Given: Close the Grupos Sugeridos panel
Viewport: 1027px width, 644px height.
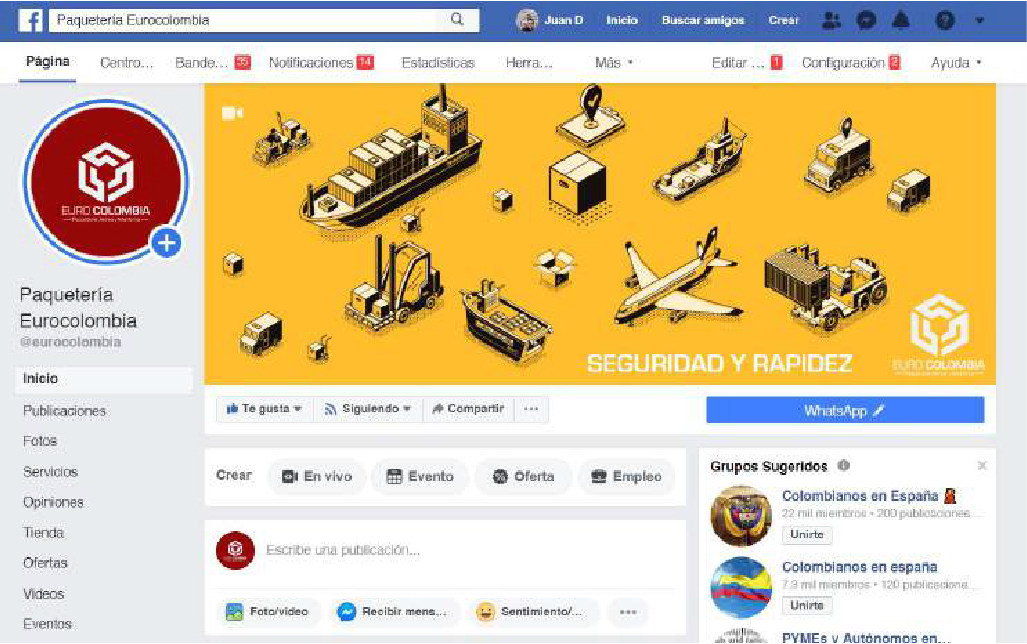Looking at the screenshot, I should pyautogui.click(x=982, y=465).
